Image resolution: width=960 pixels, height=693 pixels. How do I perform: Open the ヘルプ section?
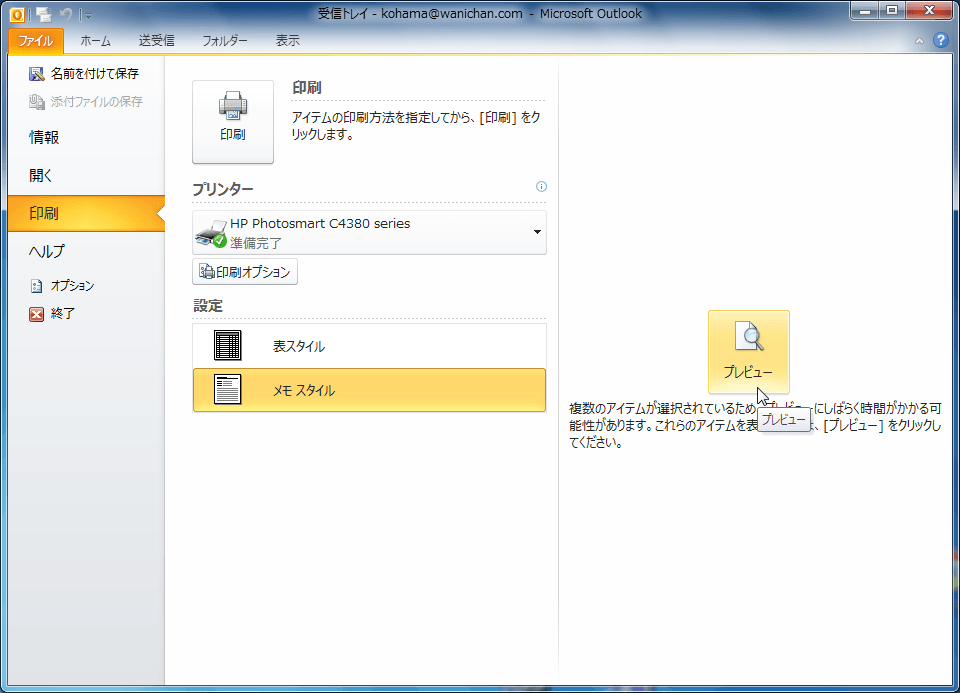(x=47, y=252)
